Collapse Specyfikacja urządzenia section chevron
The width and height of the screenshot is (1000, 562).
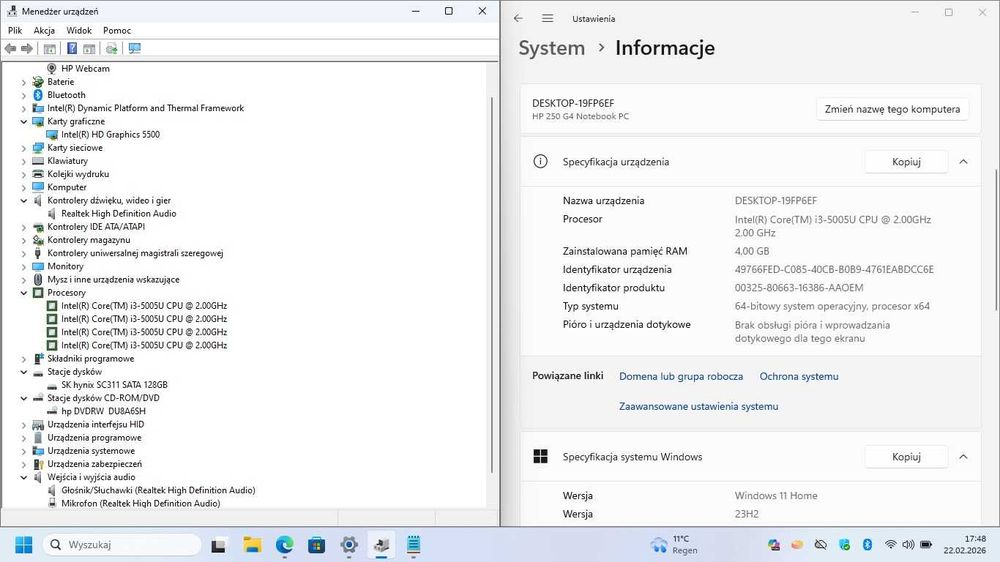point(963,162)
